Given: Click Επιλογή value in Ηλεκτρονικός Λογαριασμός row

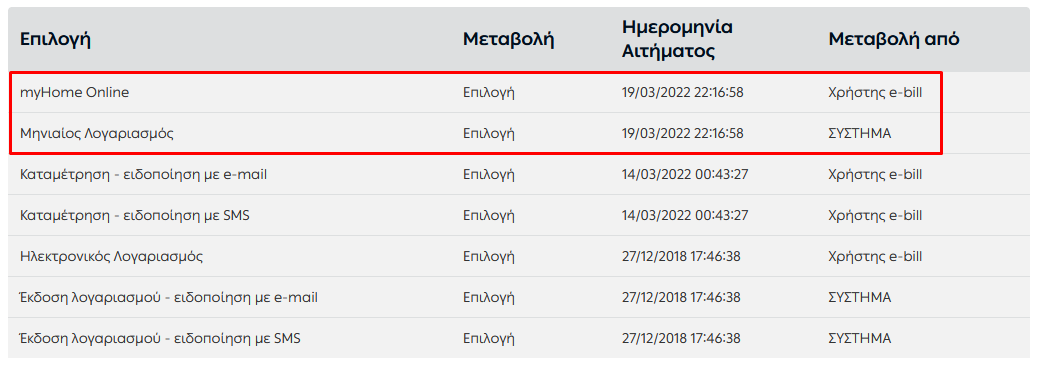Looking at the screenshot, I should 489,256.
